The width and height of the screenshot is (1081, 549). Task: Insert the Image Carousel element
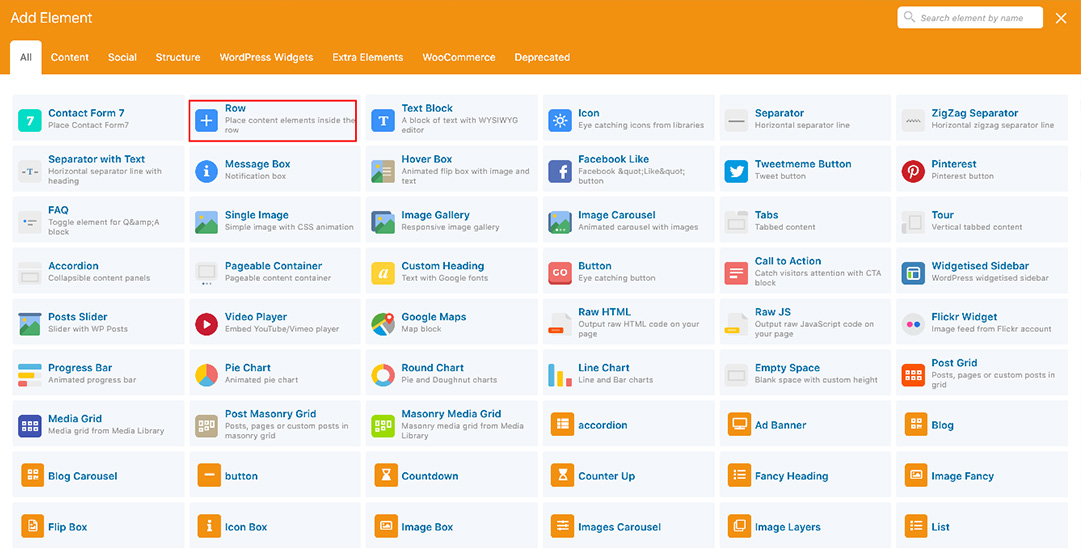pos(629,220)
